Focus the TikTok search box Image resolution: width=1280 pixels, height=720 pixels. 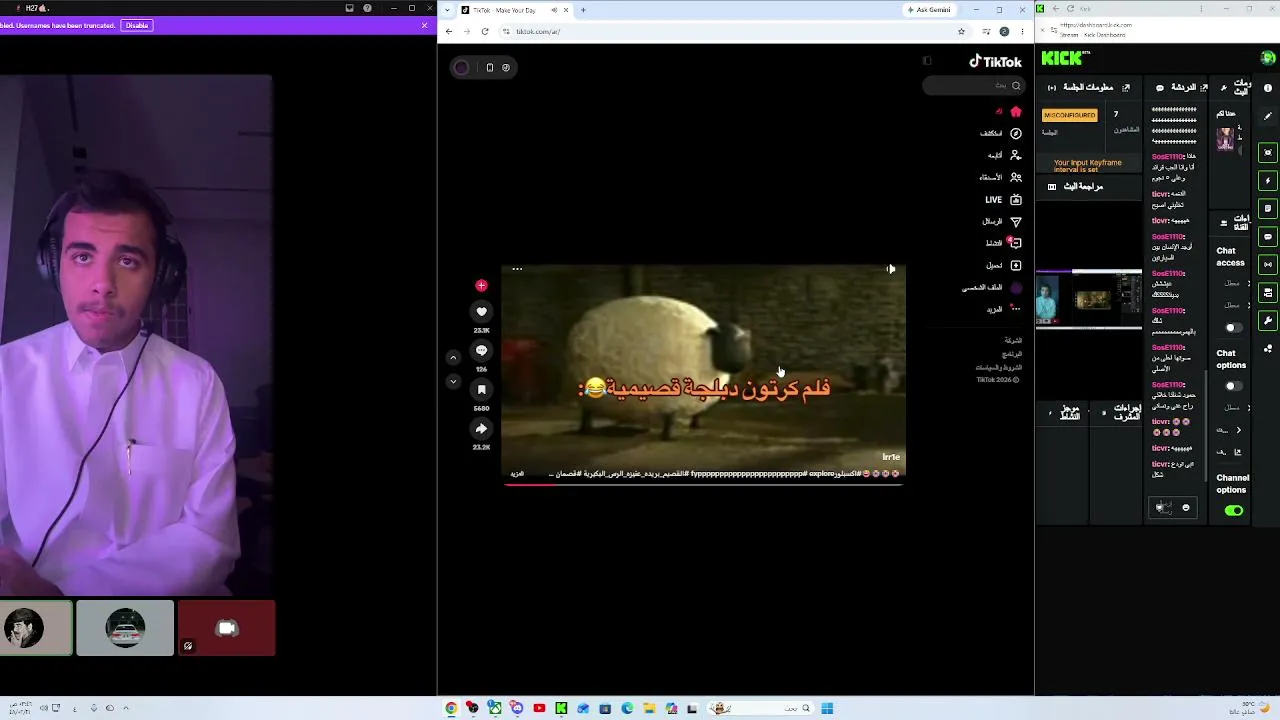pyautogui.click(x=973, y=86)
